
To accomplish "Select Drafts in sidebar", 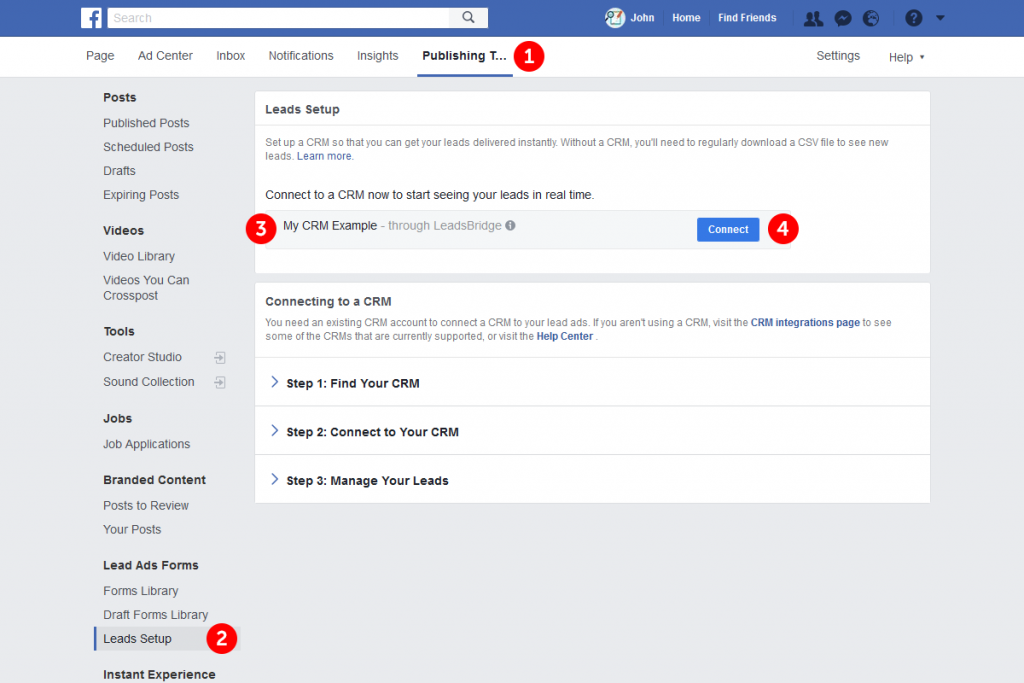I will [x=120, y=171].
